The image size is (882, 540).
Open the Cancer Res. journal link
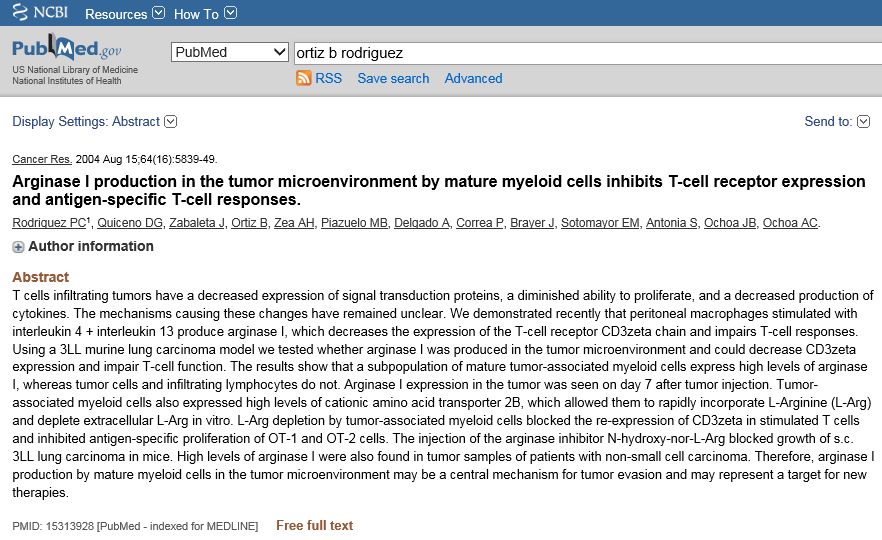[42, 159]
